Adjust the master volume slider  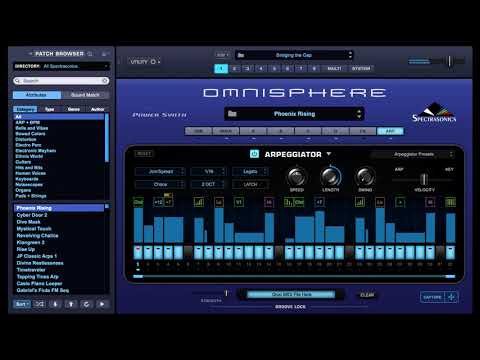coord(449,61)
